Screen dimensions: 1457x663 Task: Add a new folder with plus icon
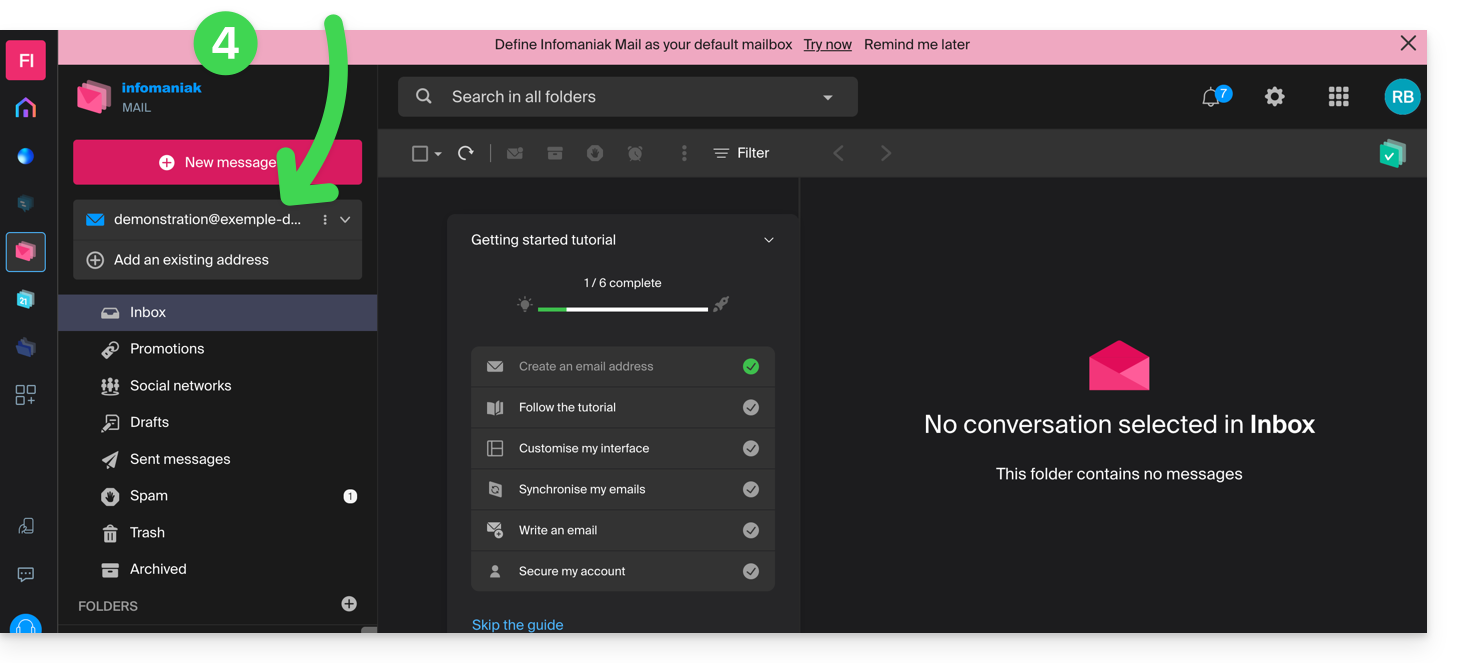coord(349,604)
